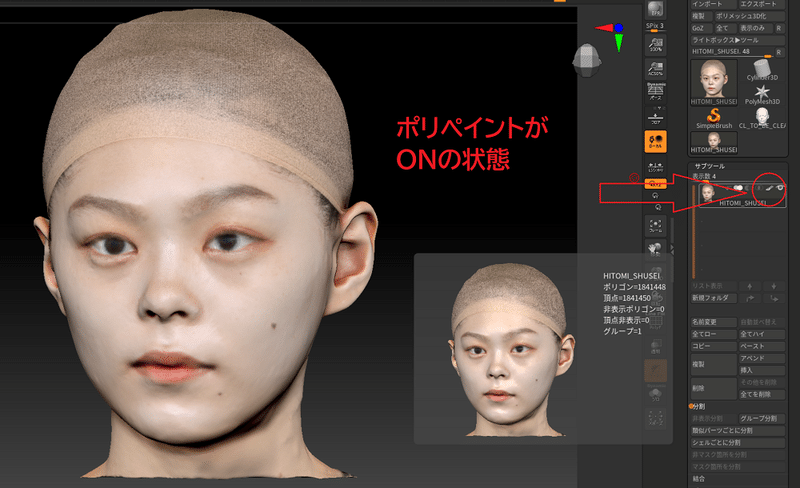Click the Transparent (透明) icon
The image size is (800, 488).
[656, 346]
